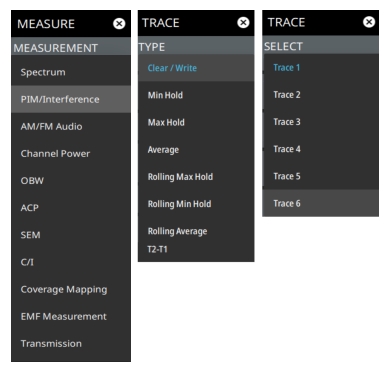Image resolution: width=389 pixels, height=371 pixels.
Task: Select Trace 6 in the list
Action: coord(321,203)
